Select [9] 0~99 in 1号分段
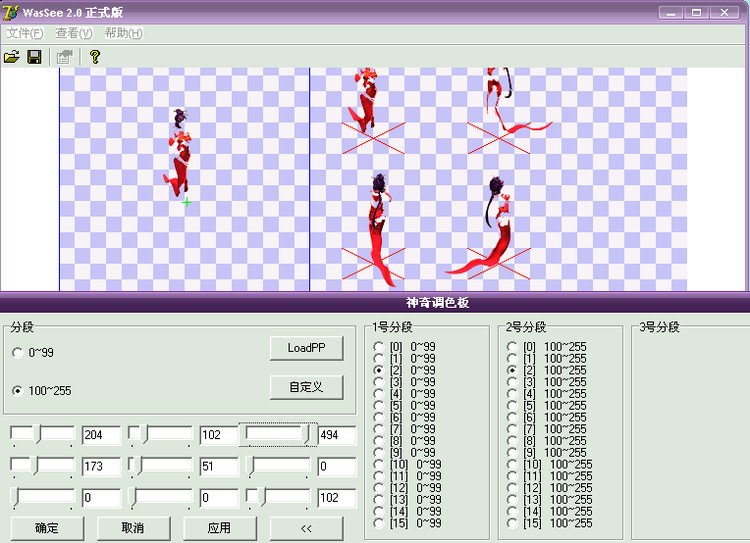 (x=405, y=452)
